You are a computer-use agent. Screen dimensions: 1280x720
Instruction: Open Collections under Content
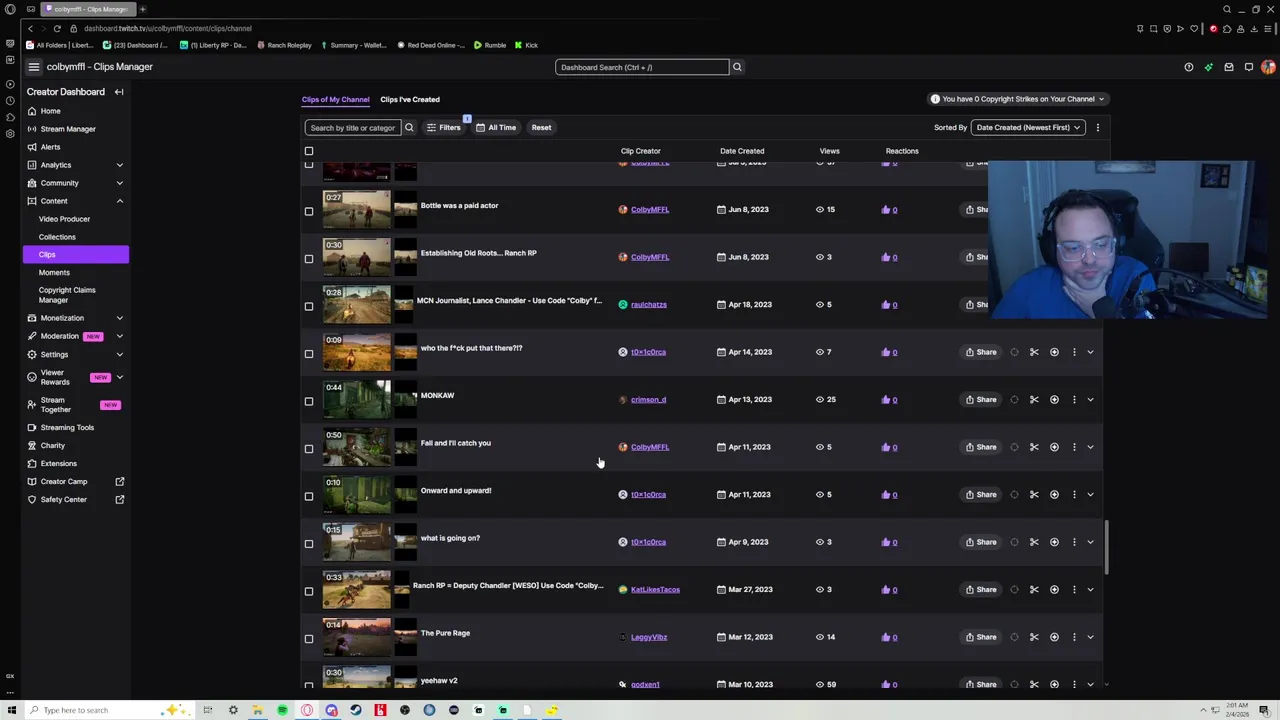(x=57, y=237)
